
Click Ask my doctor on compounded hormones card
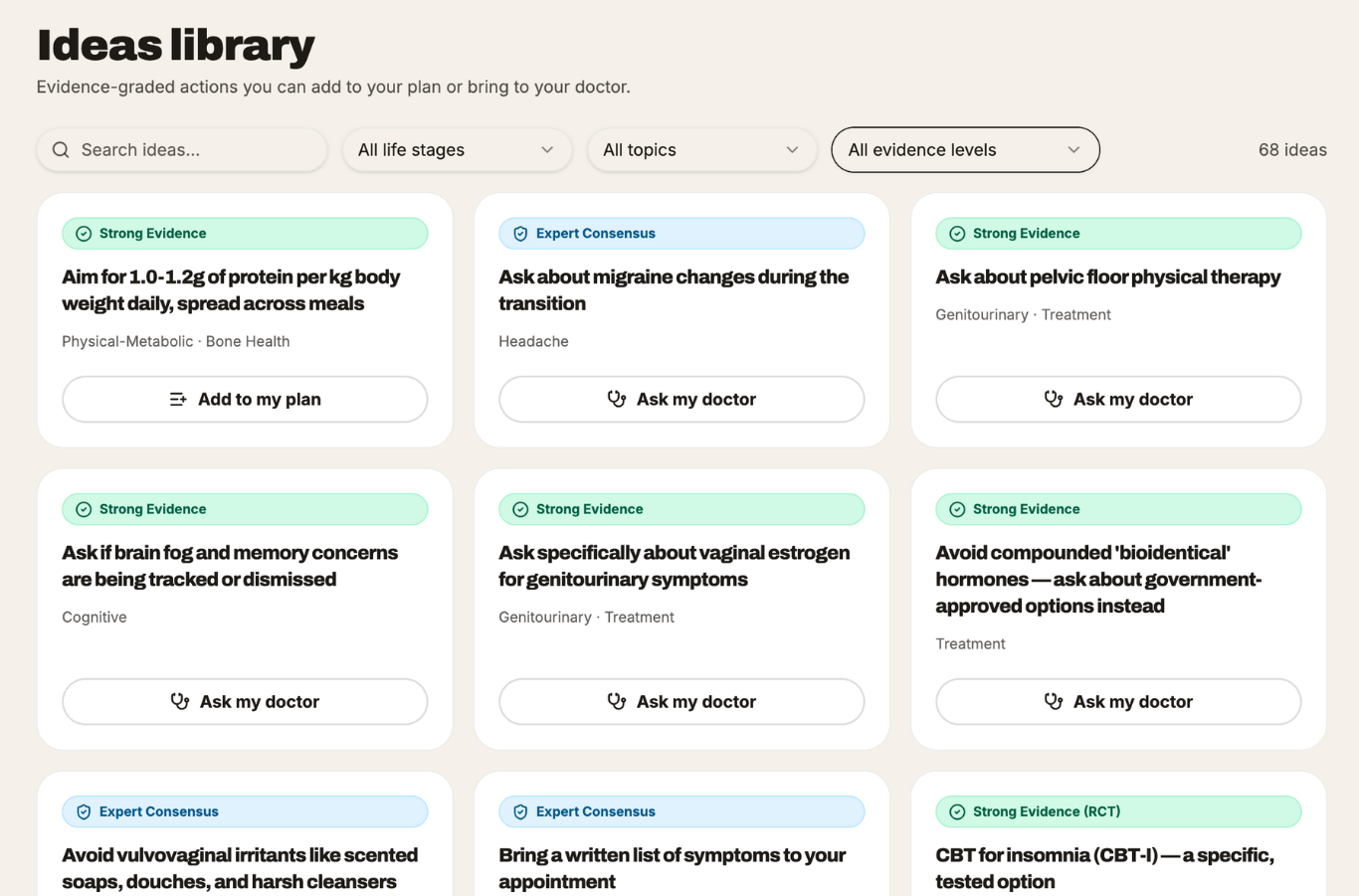click(1118, 701)
